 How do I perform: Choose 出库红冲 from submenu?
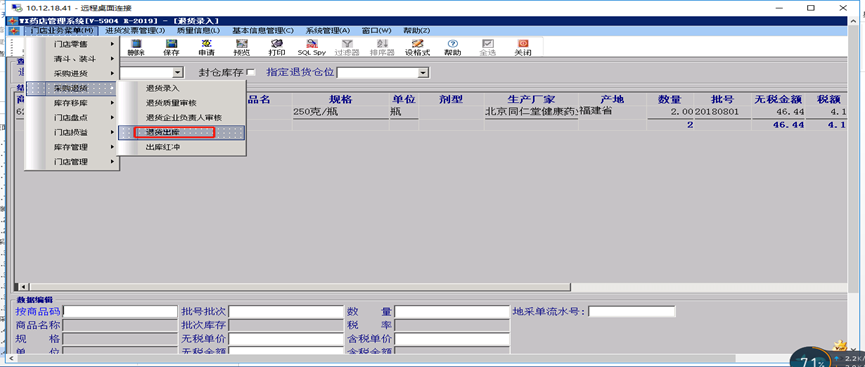pos(163,147)
